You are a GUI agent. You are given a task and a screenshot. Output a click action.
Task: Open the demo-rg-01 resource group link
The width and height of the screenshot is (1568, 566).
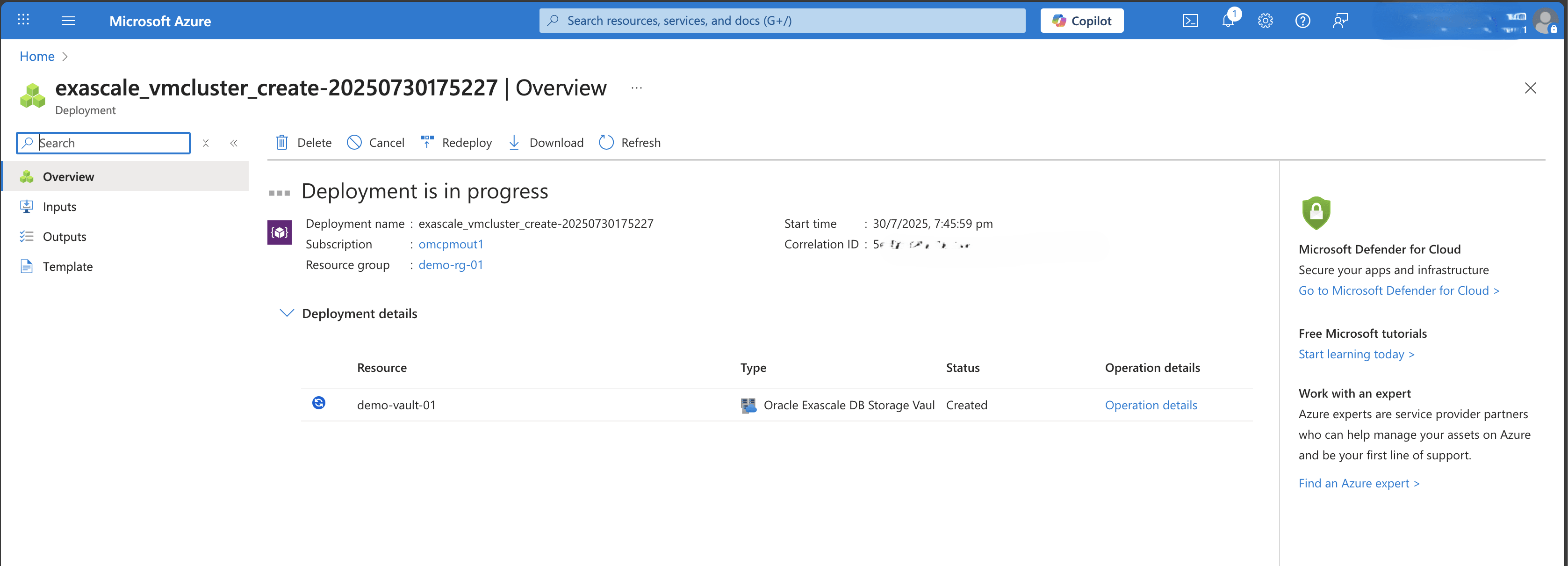(450, 265)
